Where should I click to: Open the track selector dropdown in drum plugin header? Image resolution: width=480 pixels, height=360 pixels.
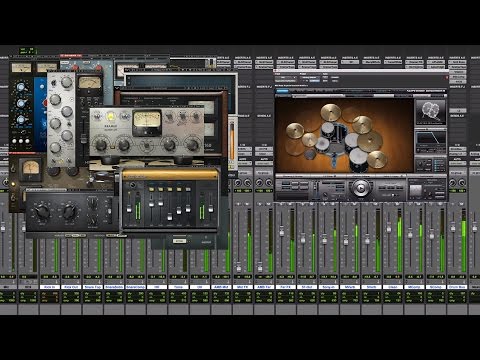tap(285, 79)
